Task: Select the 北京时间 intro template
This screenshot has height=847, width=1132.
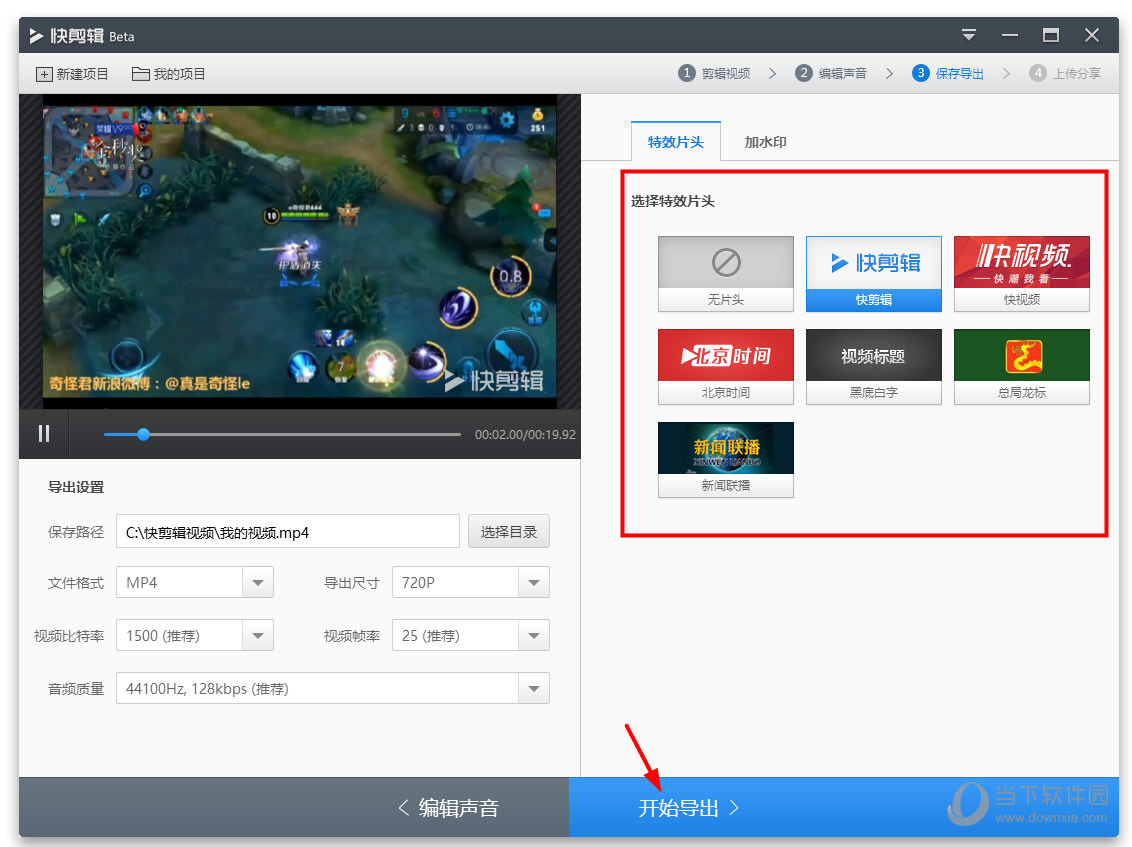Action: pos(725,356)
